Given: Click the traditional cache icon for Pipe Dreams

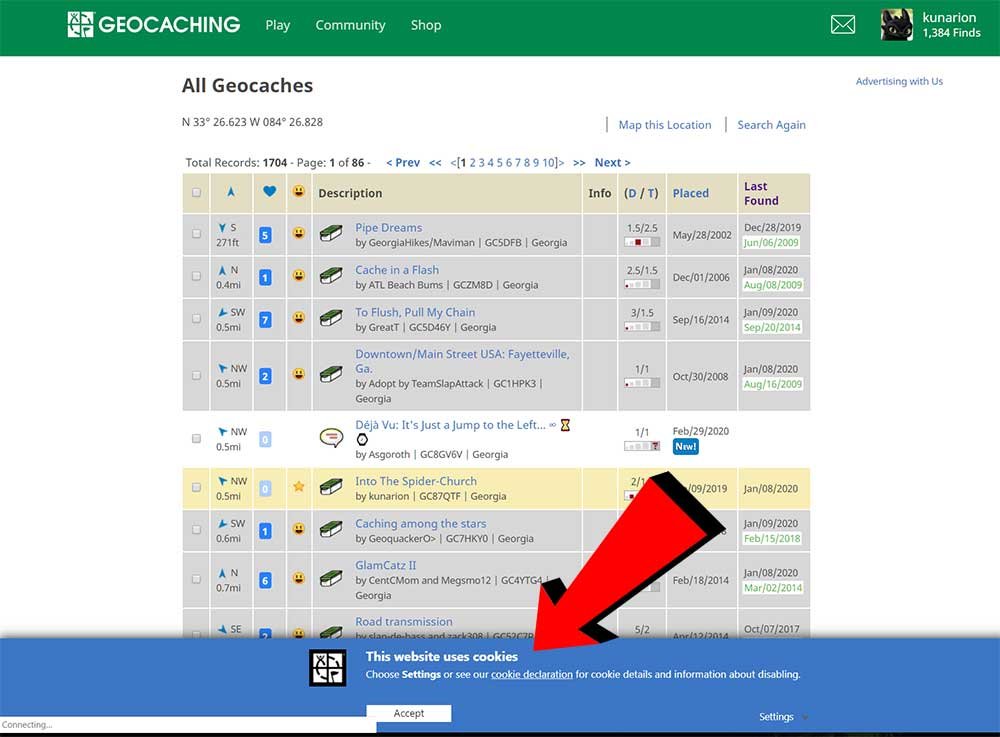Looking at the screenshot, I should 331,233.
